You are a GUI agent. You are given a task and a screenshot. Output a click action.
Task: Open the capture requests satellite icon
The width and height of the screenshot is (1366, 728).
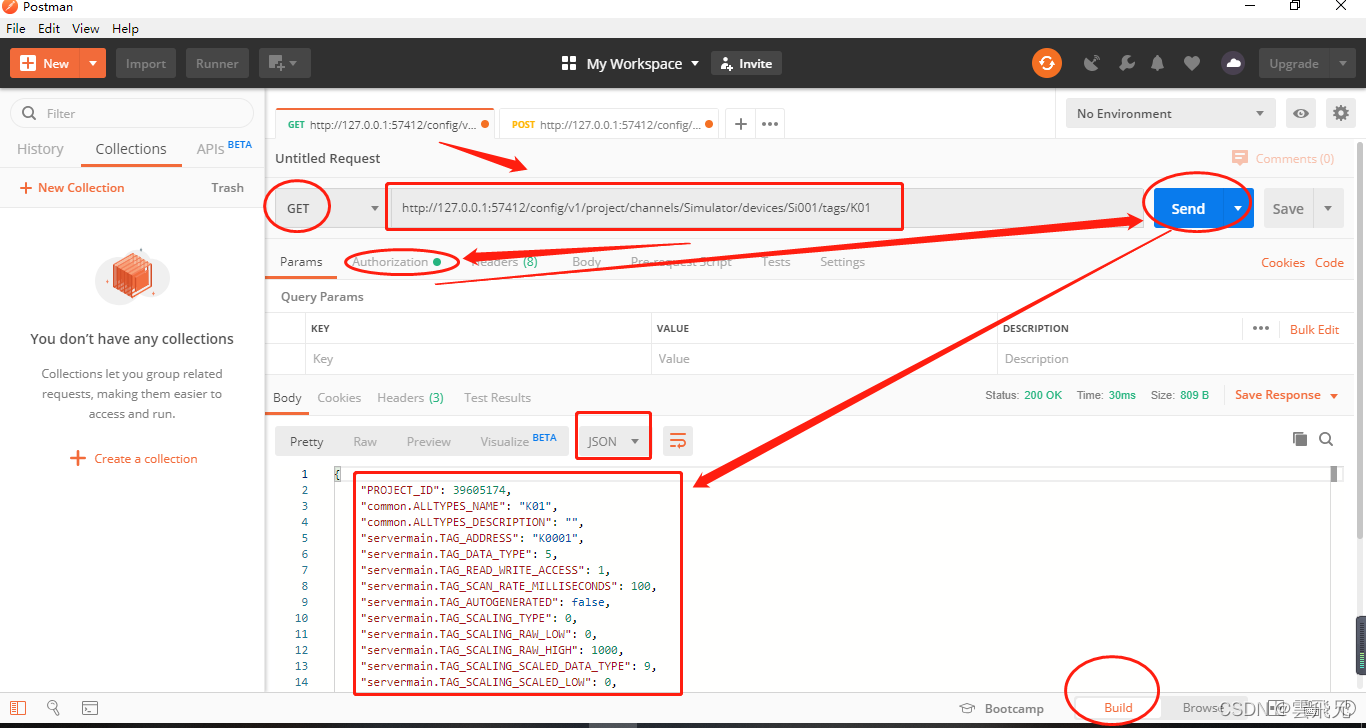coord(1092,63)
